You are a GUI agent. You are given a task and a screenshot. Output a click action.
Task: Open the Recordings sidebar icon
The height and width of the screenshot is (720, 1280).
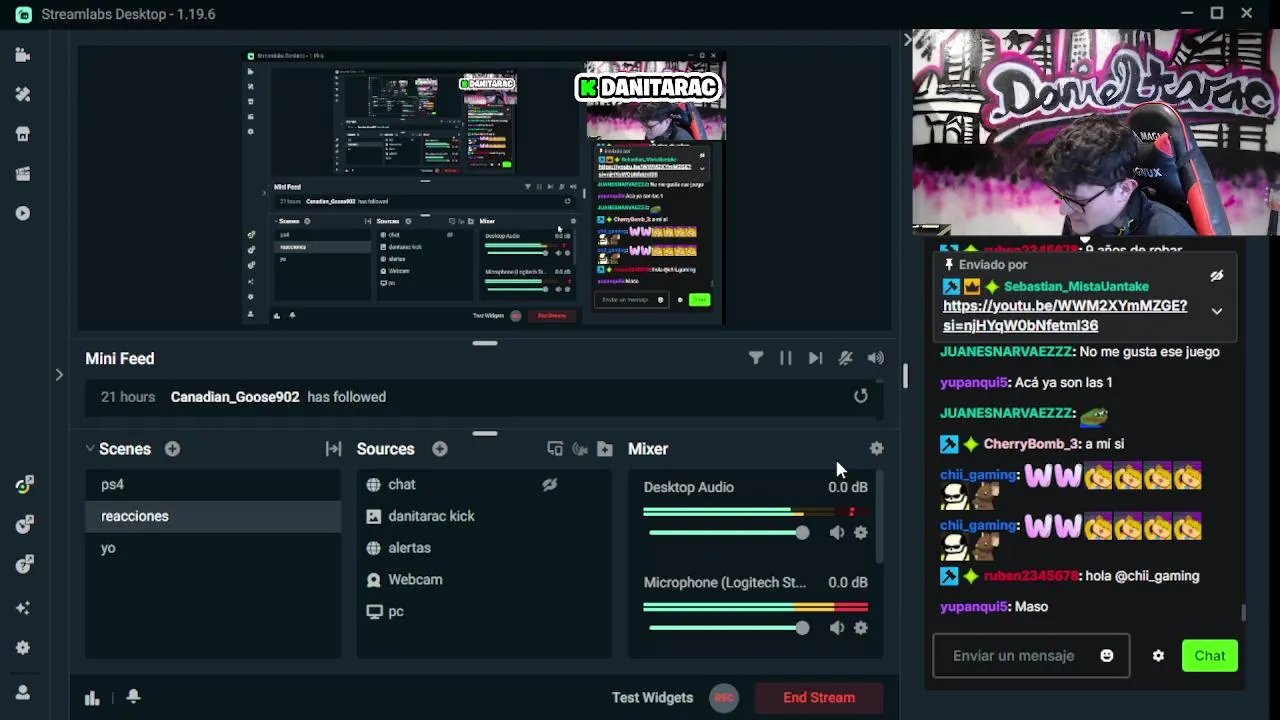pos(23,213)
